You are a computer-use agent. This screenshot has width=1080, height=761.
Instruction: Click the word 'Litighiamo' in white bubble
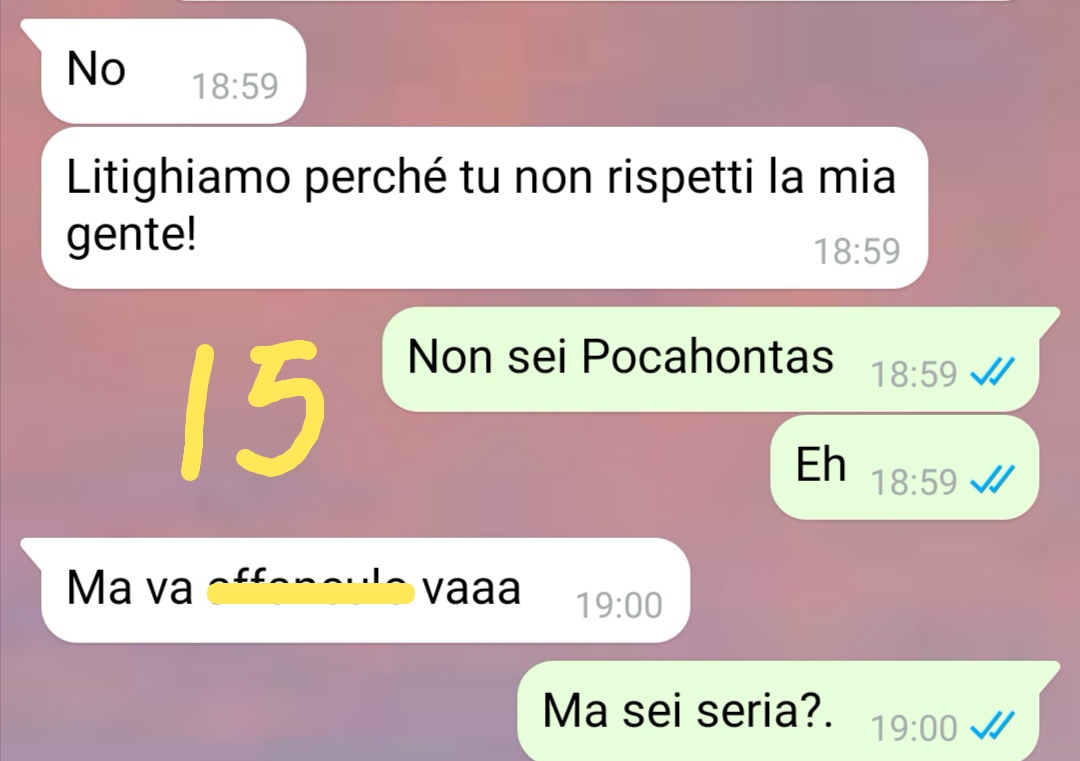tap(178, 178)
